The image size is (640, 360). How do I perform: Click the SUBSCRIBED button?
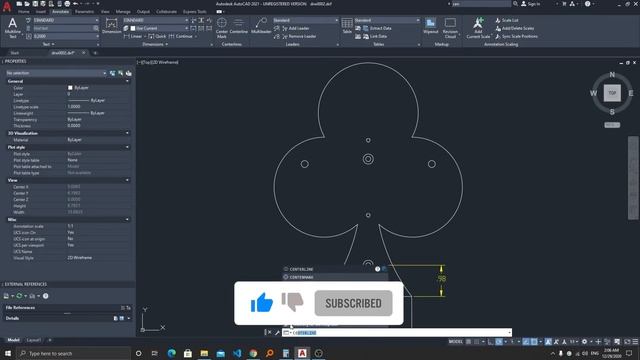coord(353,303)
